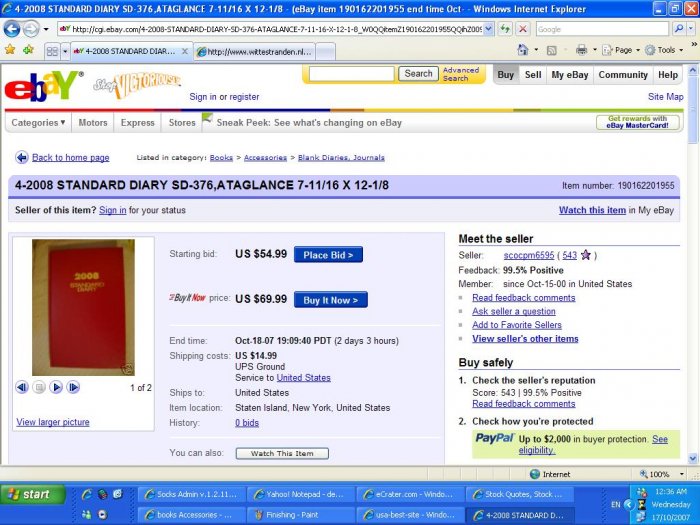This screenshot has height=525, width=700.
Task: Click the PayPal logo in buyer protection
Action: point(494,438)
